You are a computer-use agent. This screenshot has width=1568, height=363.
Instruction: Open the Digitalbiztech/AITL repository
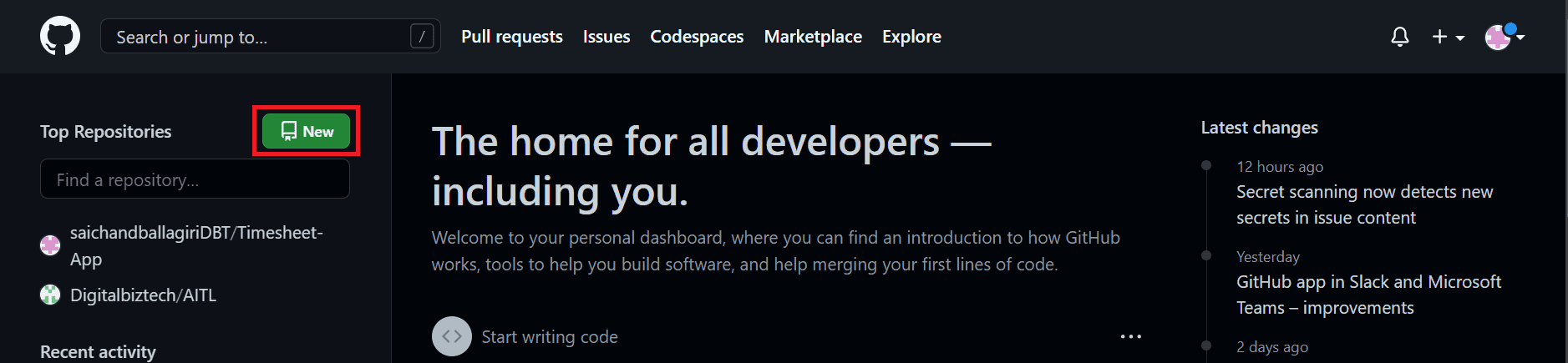(143, 295)
